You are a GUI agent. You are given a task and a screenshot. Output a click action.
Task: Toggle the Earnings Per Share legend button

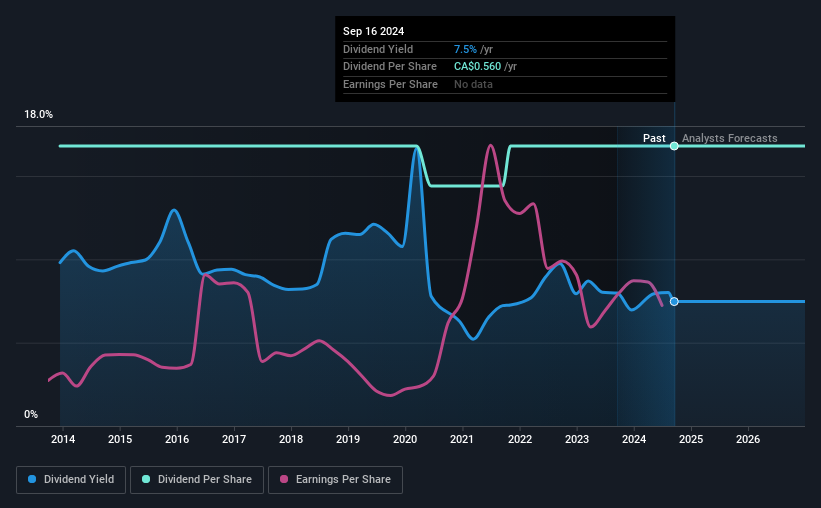point(335,480)
